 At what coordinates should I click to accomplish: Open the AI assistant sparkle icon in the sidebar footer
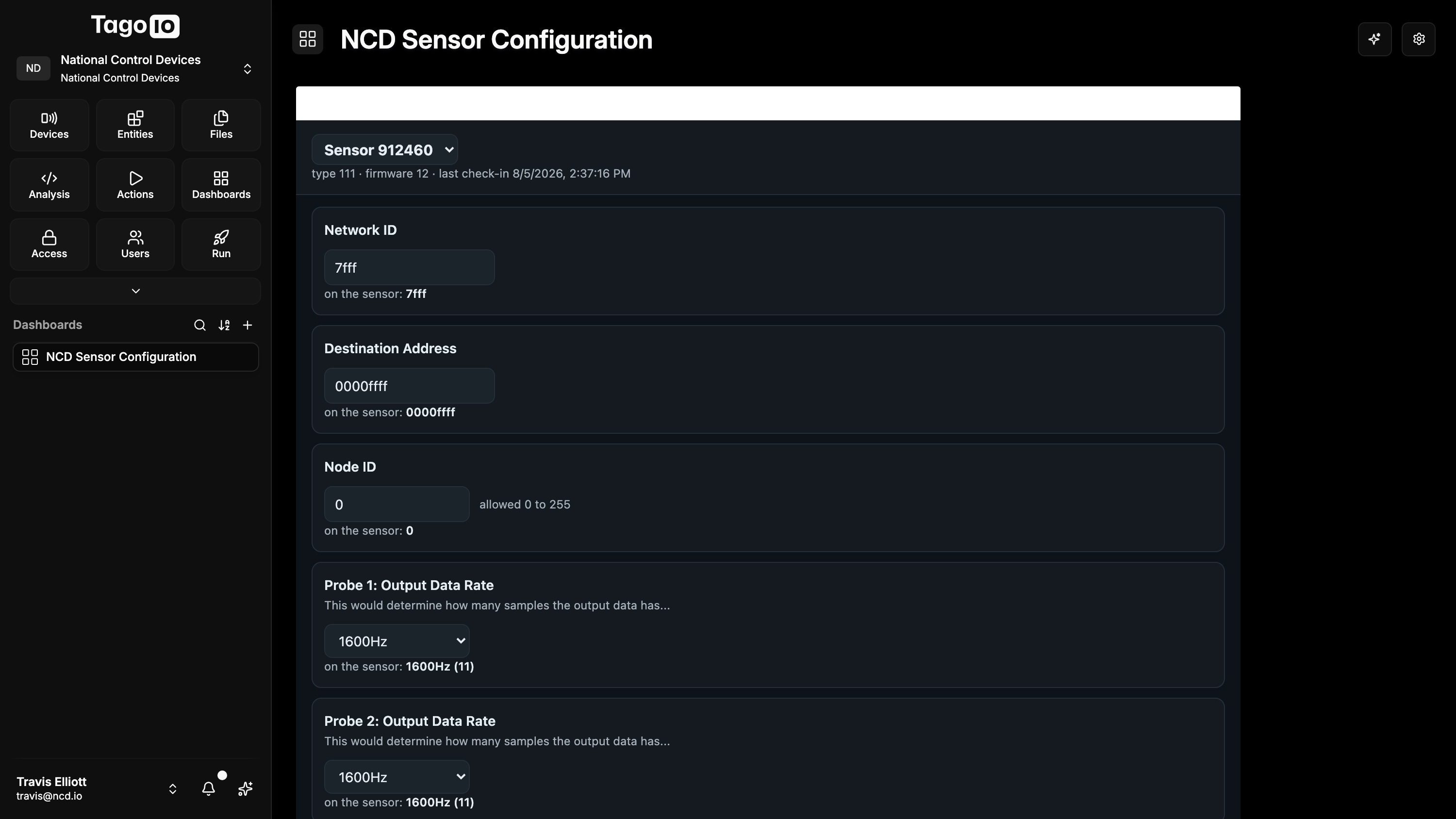[245, 788]
